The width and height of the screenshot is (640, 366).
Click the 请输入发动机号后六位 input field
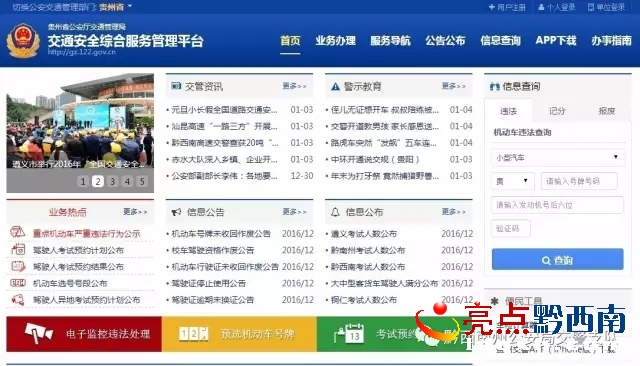(x=558, y=205)
